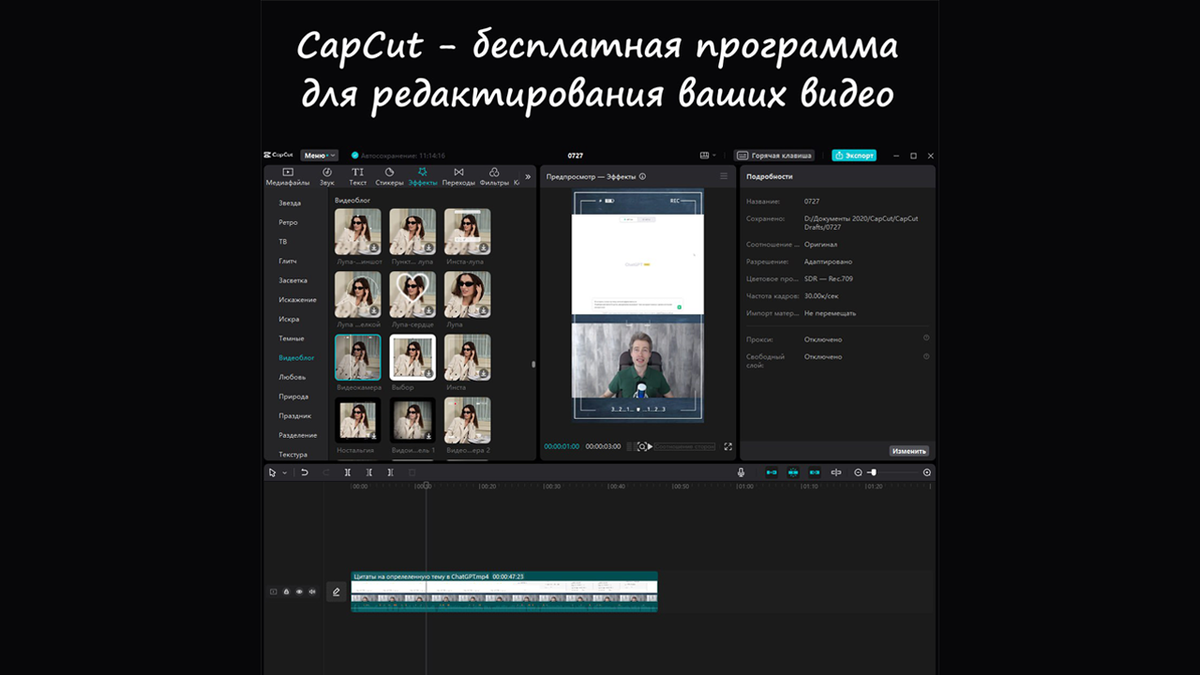Select the Любовь effect category

pos(292,377)
